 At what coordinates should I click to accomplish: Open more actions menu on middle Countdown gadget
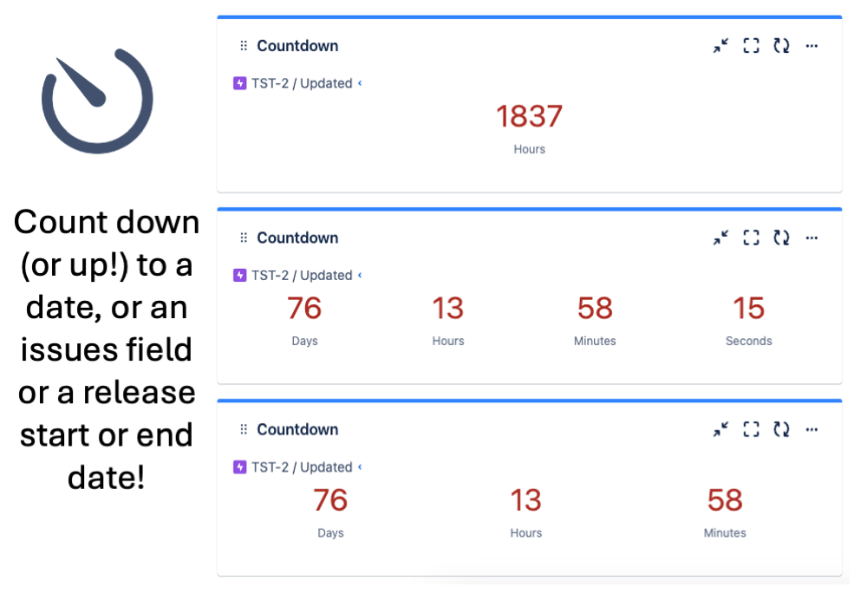click(x=812, y=238)
